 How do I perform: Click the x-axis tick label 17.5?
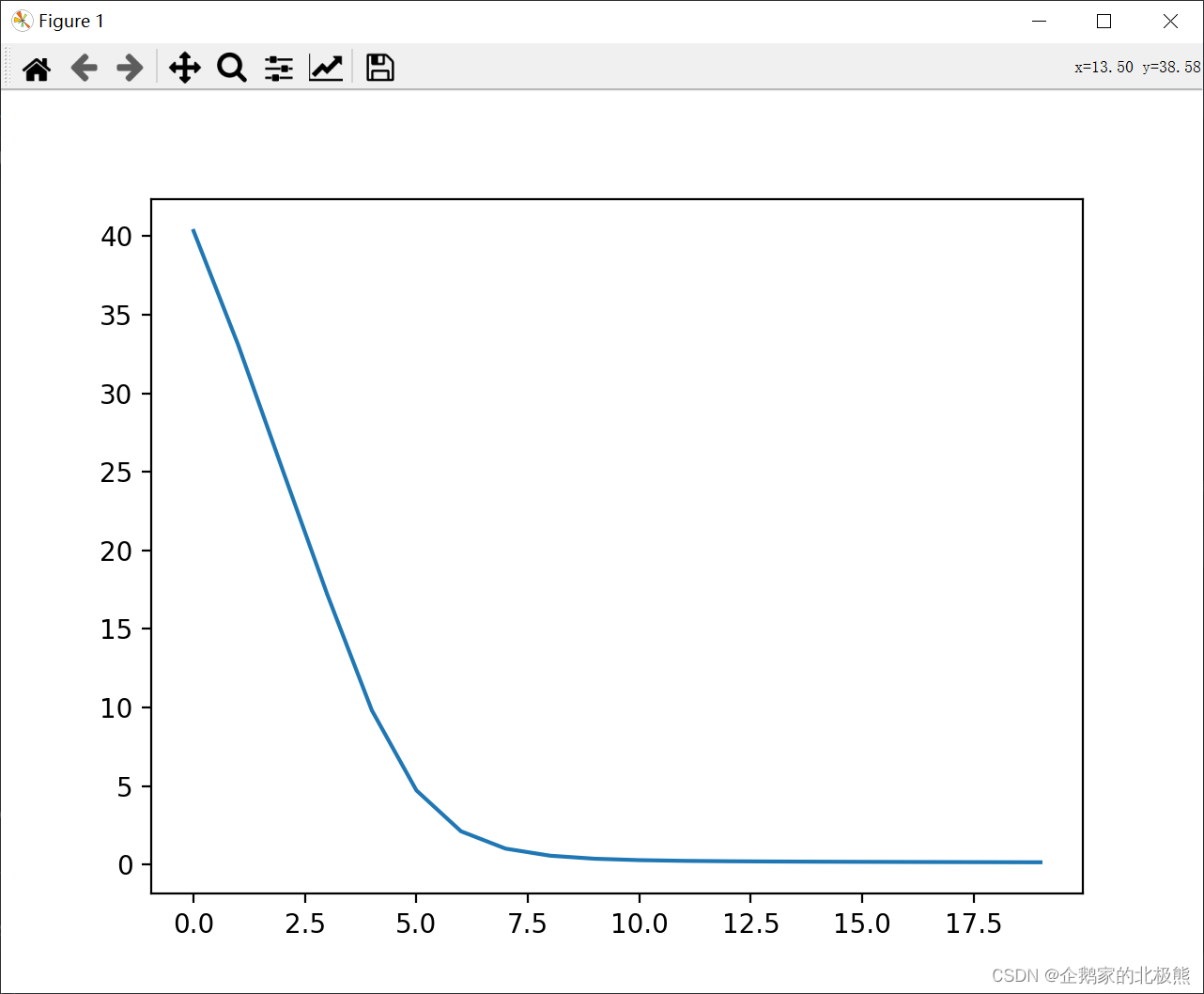tap(974, 924)
